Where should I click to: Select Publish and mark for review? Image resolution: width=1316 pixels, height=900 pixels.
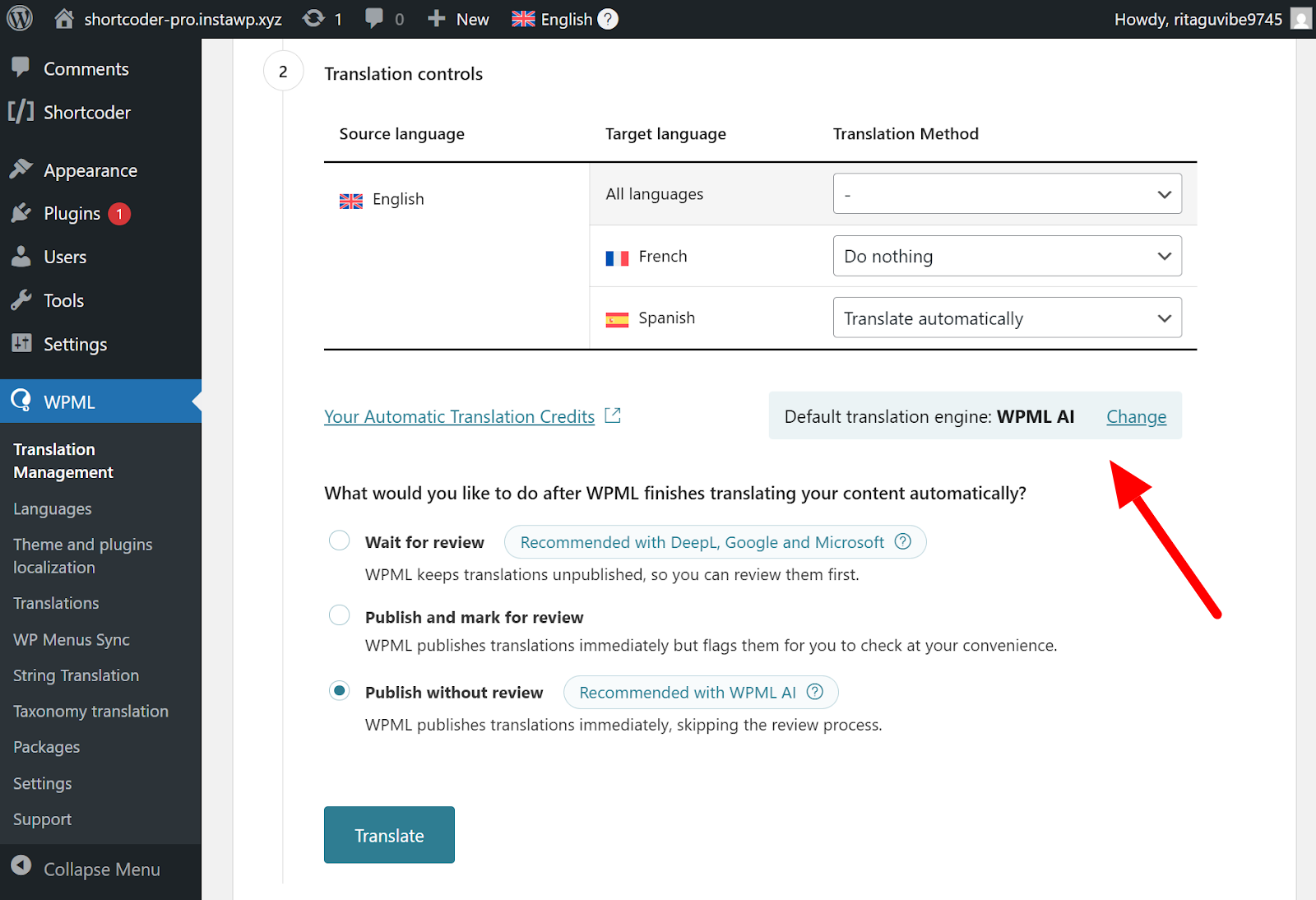(339, 615)
